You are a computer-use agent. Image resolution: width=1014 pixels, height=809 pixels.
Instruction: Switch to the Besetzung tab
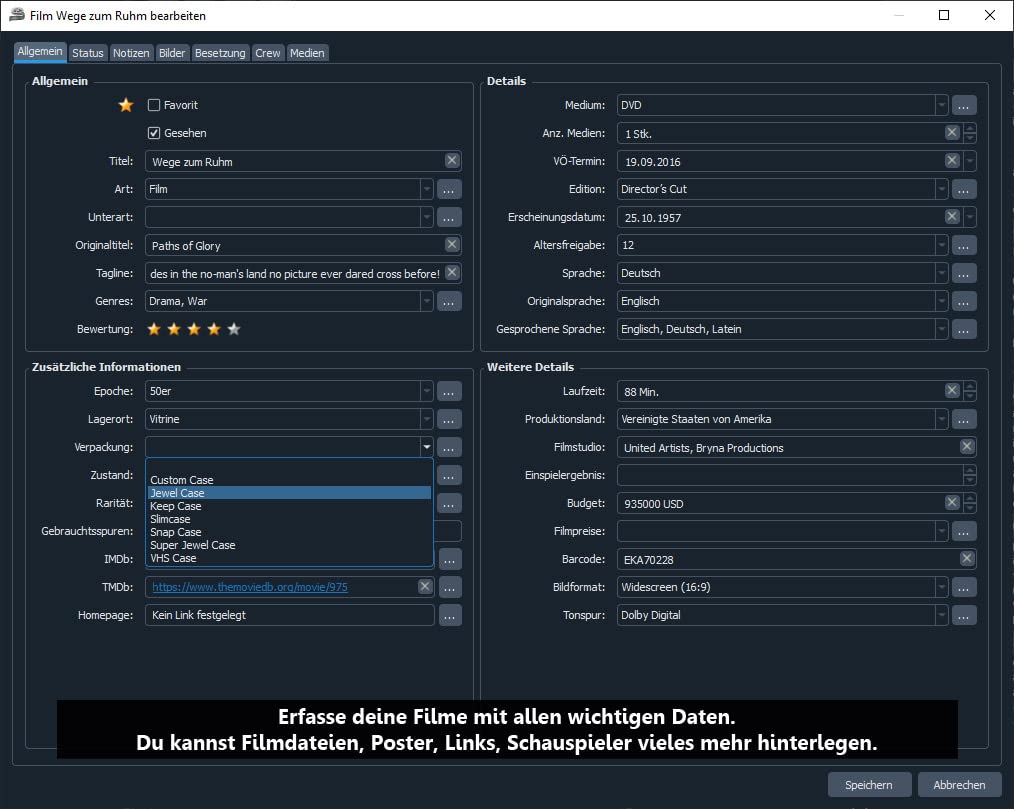[220, 53]
